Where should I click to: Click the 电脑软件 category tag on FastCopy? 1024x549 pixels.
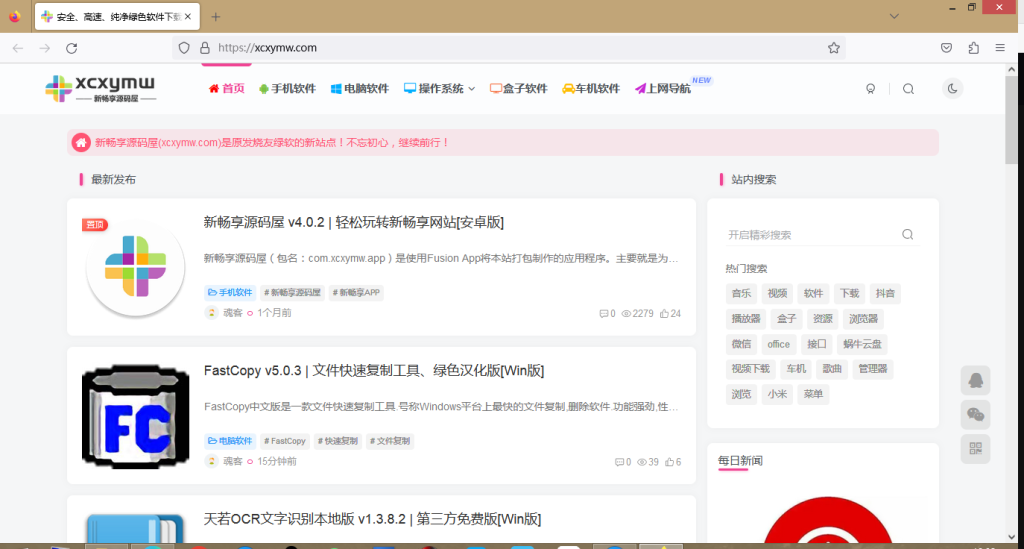[x=229, y=441]
